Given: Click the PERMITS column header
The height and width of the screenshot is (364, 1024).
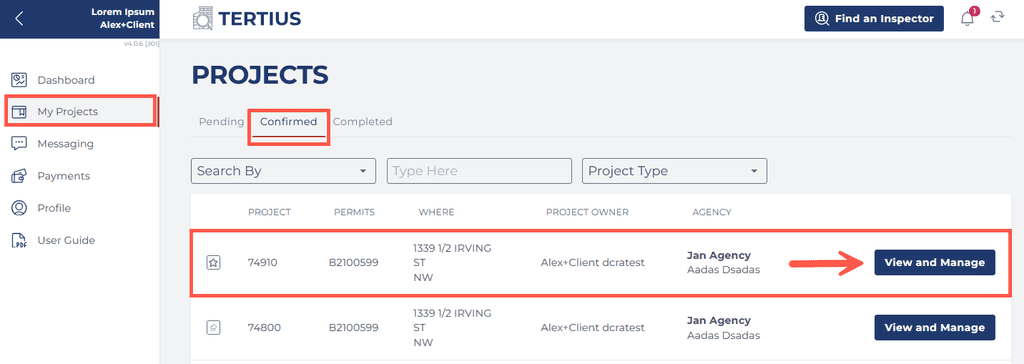Looking at the screenshot, I should pos(354,212).
